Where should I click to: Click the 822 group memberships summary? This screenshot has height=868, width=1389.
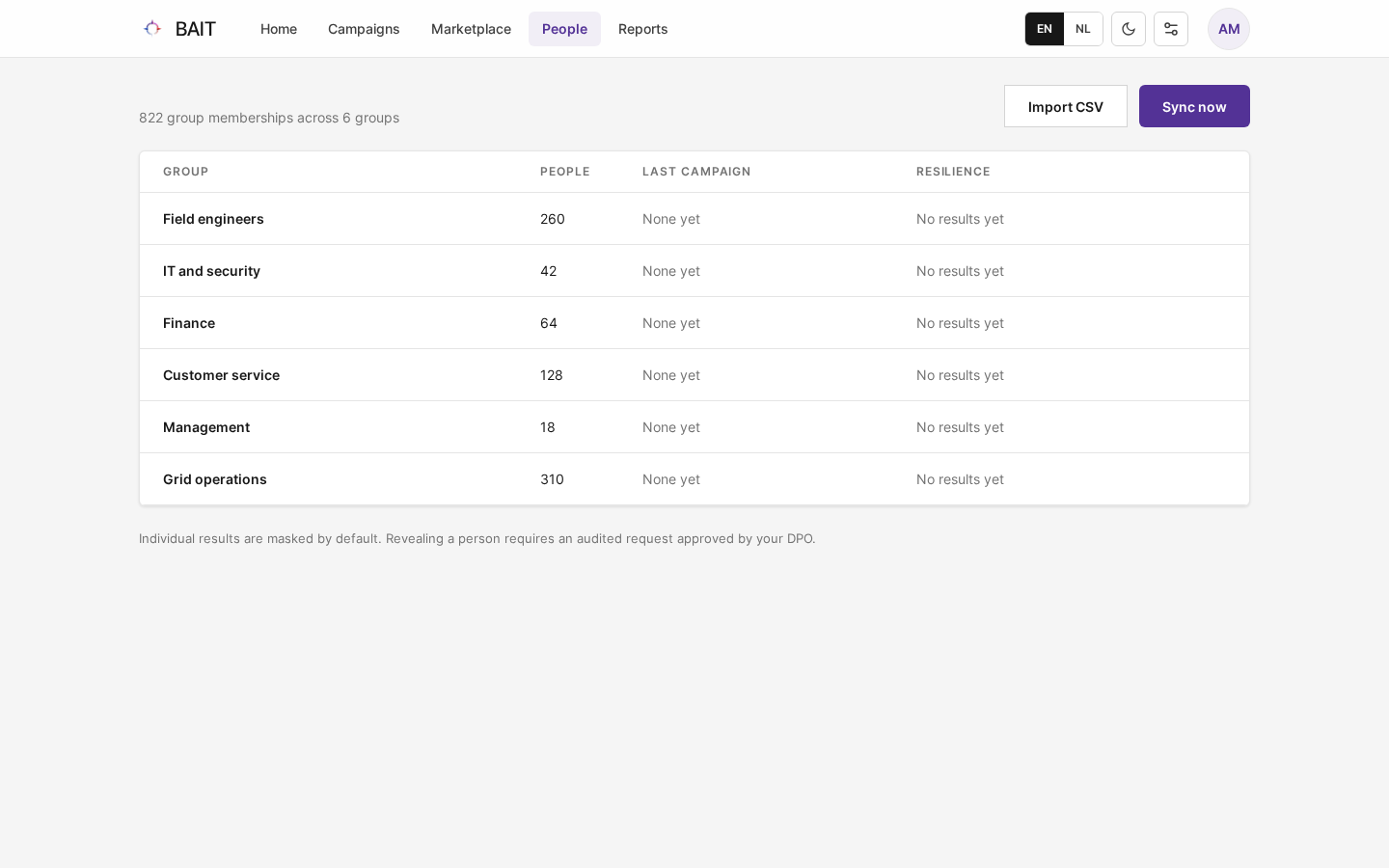point(269,118)
